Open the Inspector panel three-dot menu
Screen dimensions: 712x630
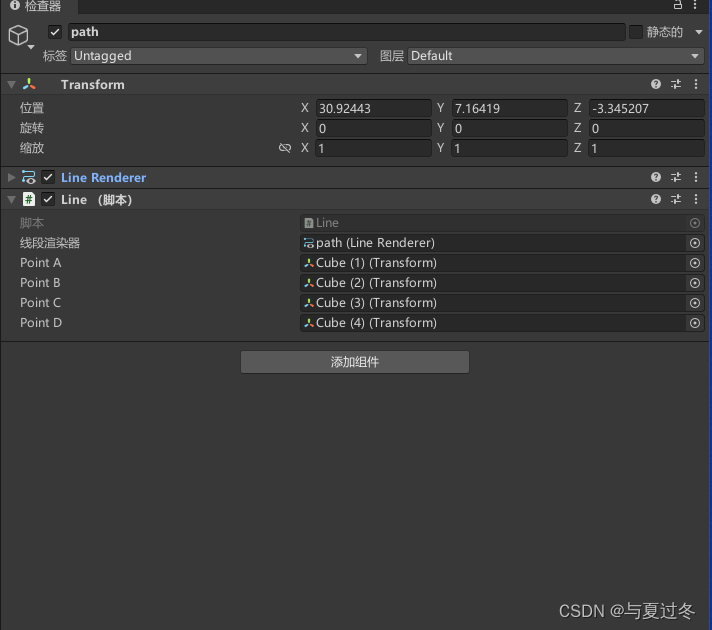click(695, 5)
